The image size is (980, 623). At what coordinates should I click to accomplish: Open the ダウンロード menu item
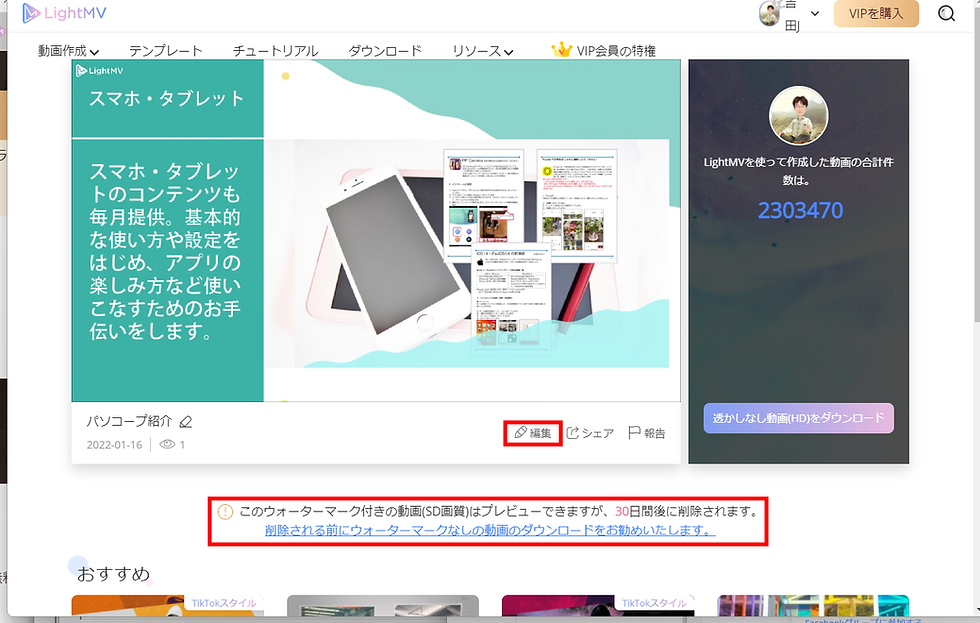(385, 51)
